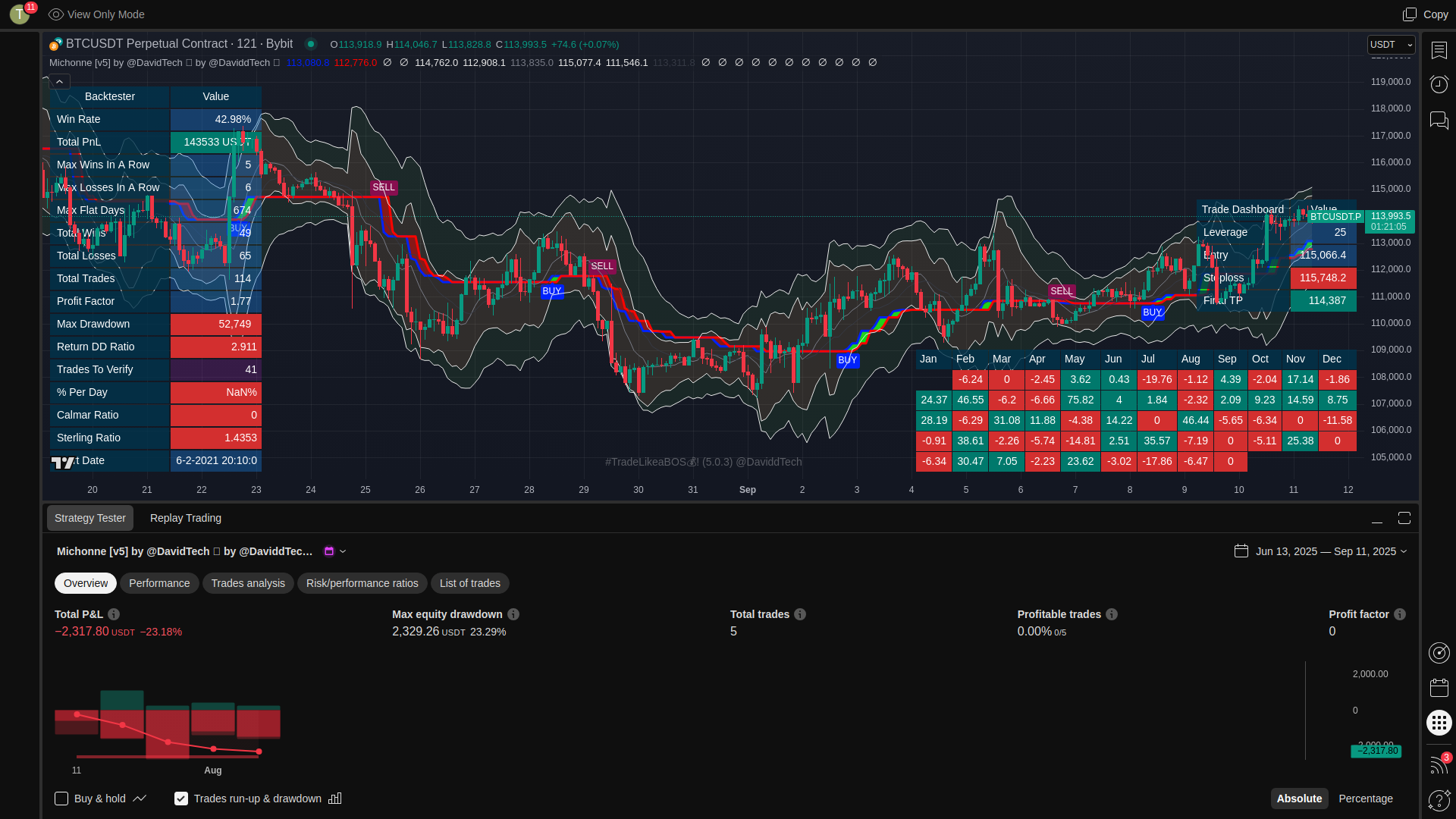Click the Leverage value 25

coord(1323,232)
